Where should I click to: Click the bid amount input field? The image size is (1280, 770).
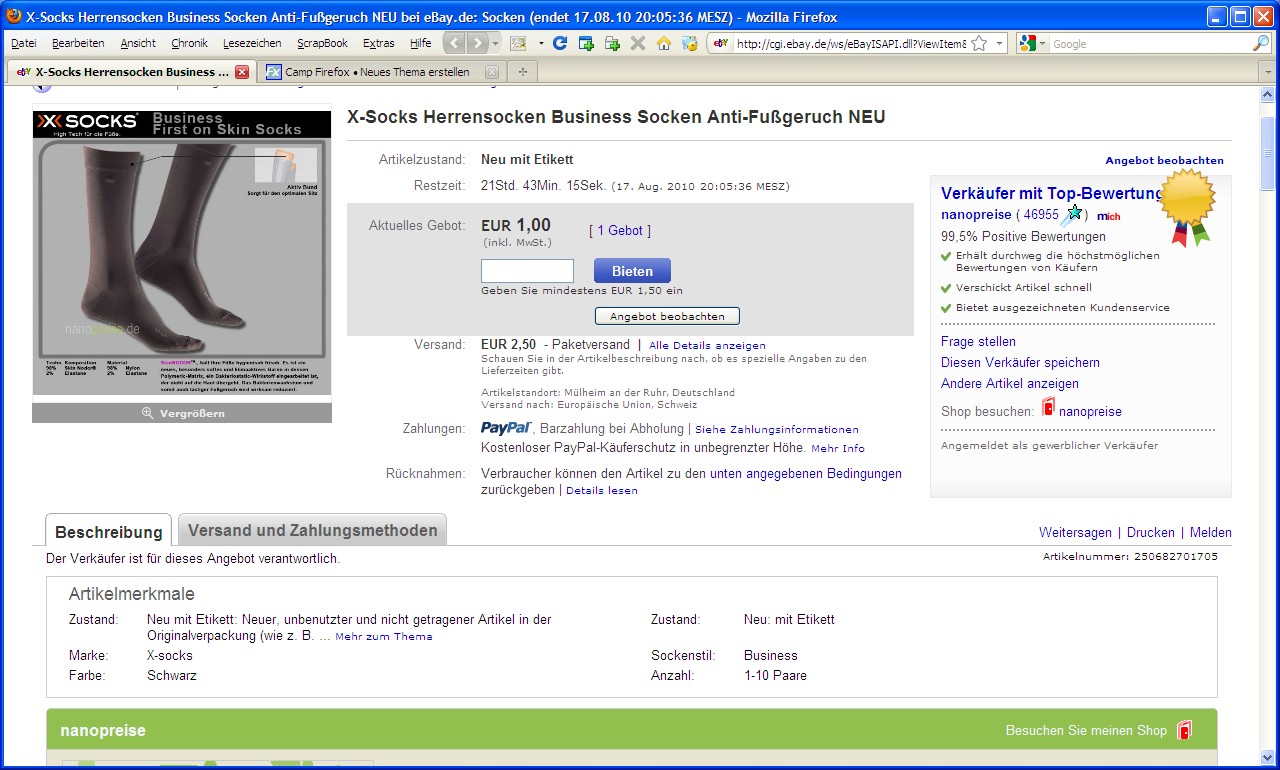527,271
